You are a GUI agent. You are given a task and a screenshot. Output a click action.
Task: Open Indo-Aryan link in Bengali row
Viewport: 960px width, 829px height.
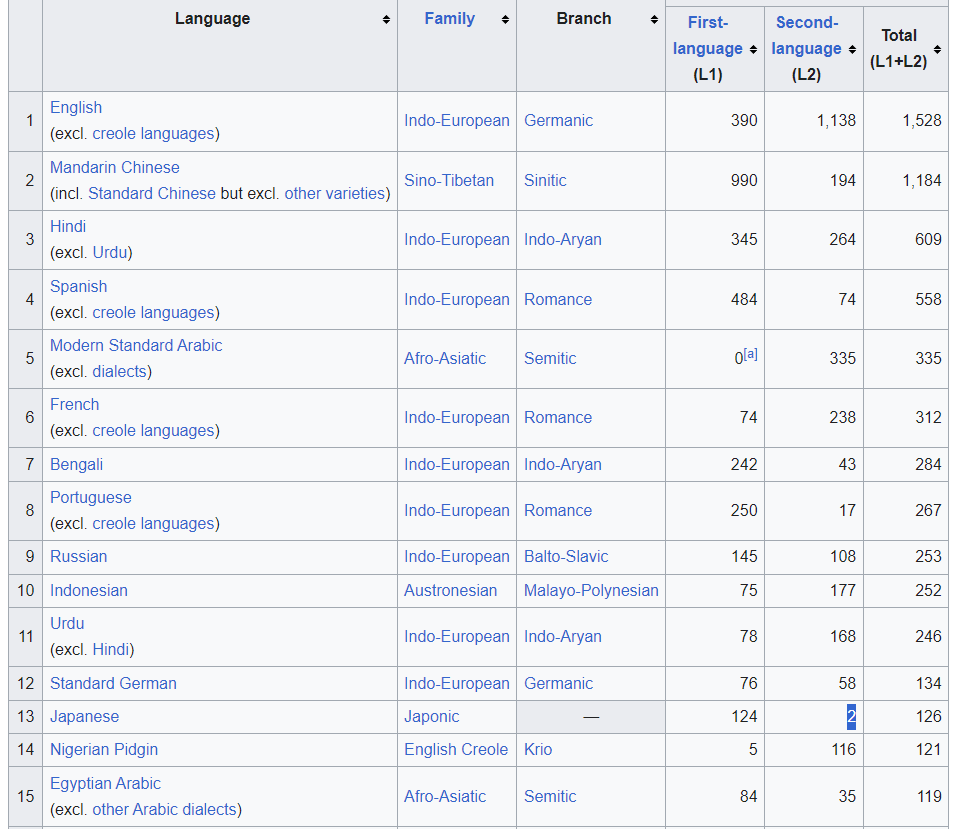pos(563,465)
